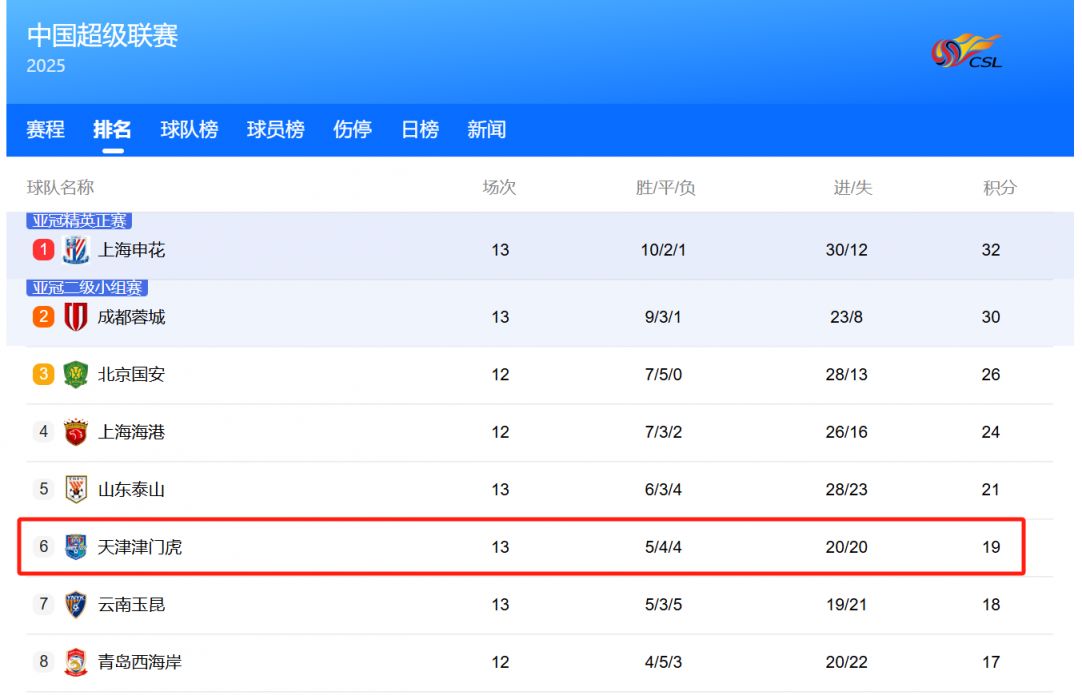Click the Shanghai Port team crest
1082x695 pixels.
click(x=76, y=432)
